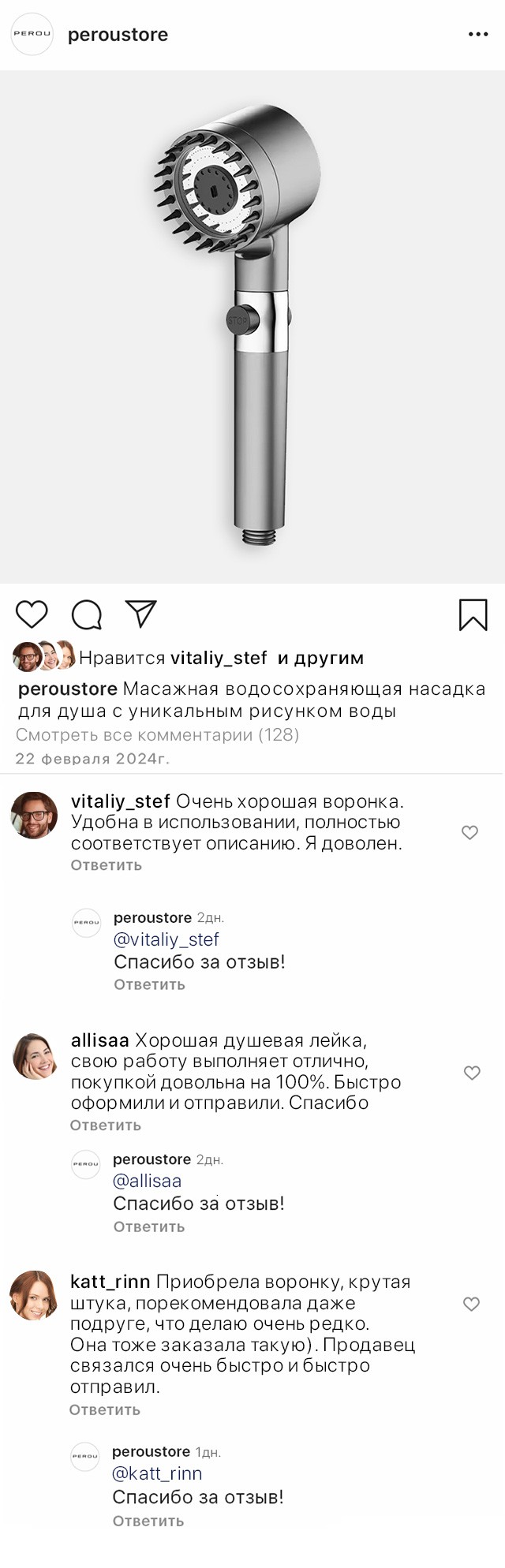Click the PEROU profile logo in header
This screenshot has width=505, height=1568.
pyautogui.click(x=32, y=34)
